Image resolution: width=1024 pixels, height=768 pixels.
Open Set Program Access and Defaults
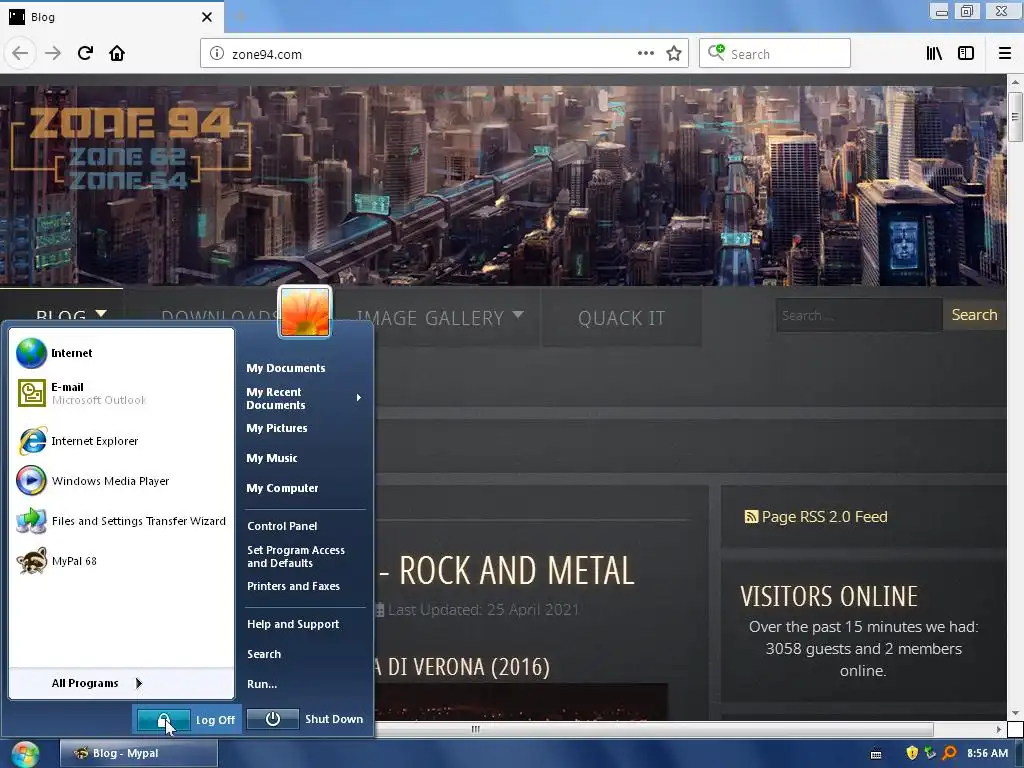coord(296,557)
